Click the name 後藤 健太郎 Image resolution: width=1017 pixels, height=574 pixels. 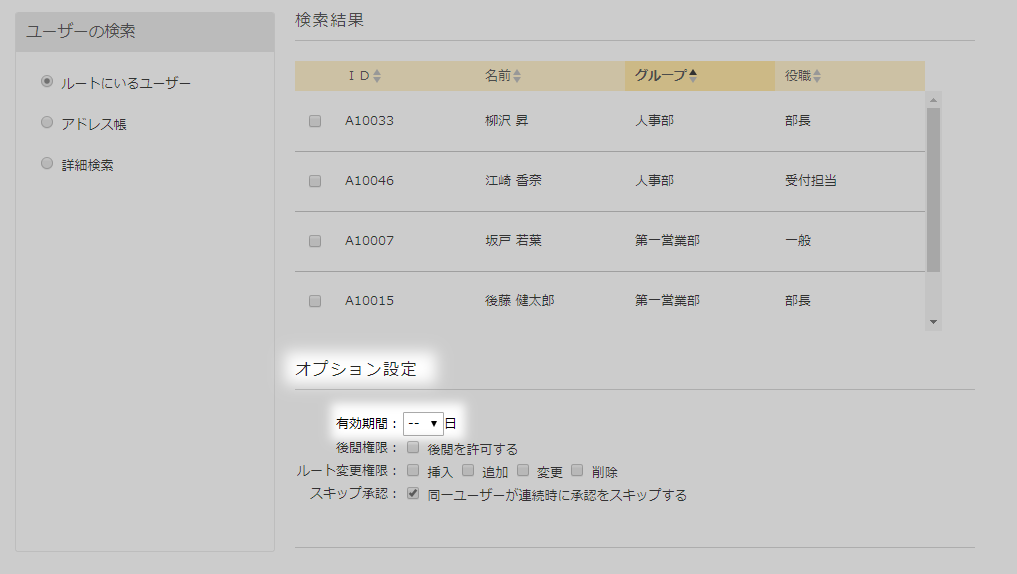pyautogui.click(x=520, y=300)
